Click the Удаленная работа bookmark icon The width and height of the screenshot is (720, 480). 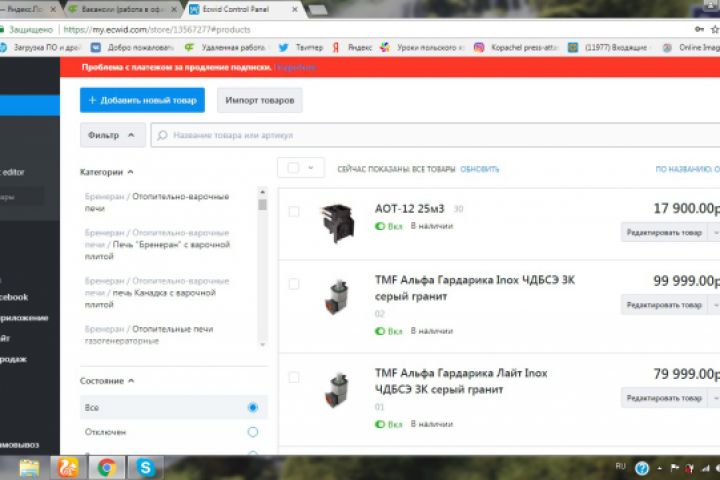[x=189, y=47]
